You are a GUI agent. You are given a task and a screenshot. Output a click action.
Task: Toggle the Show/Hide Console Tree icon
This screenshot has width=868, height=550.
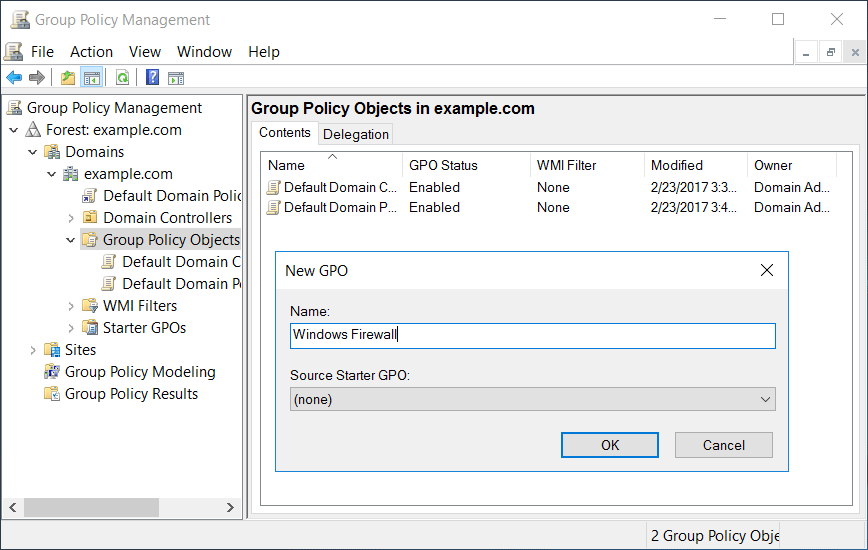click(92, 77)
